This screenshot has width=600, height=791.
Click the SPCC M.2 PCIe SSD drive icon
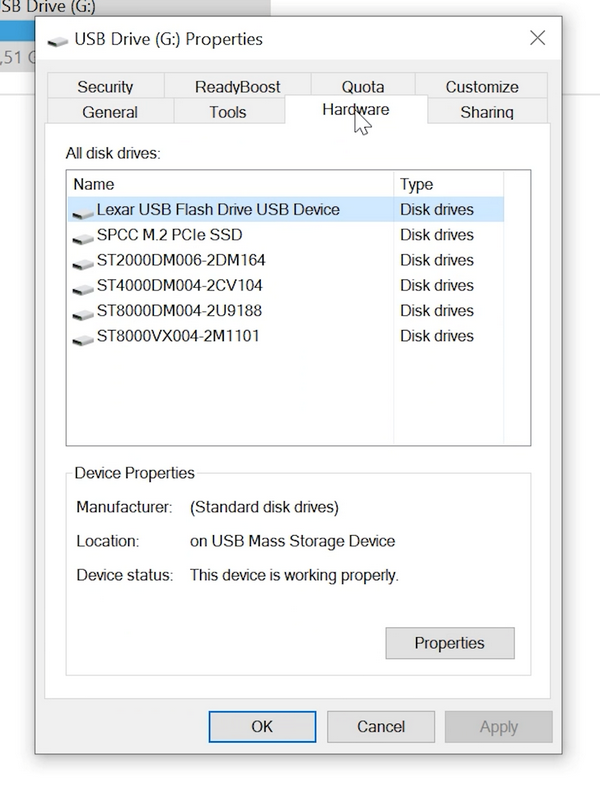click(x=83, y=237)
